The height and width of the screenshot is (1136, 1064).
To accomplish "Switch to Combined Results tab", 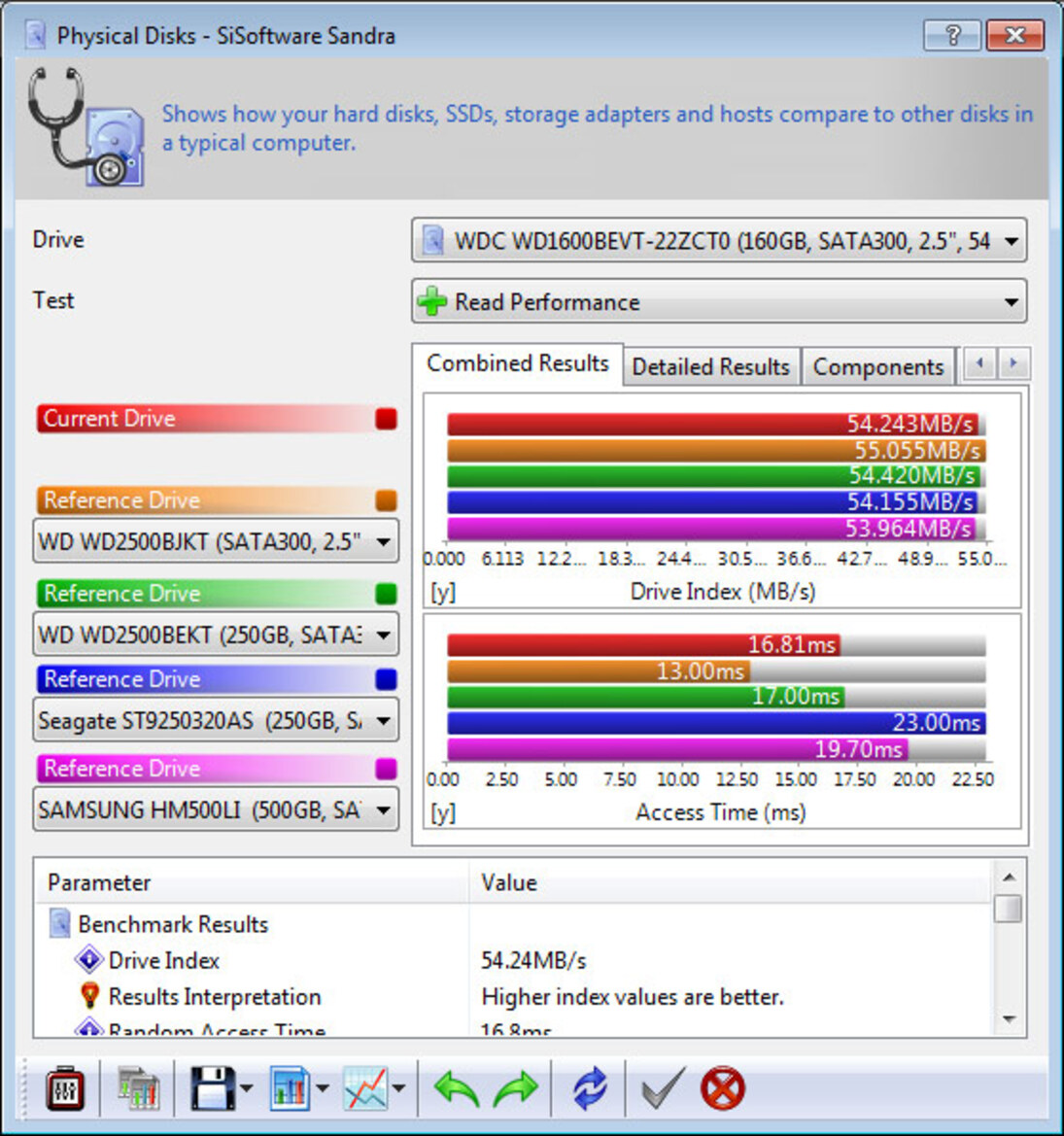I will 517,363.
